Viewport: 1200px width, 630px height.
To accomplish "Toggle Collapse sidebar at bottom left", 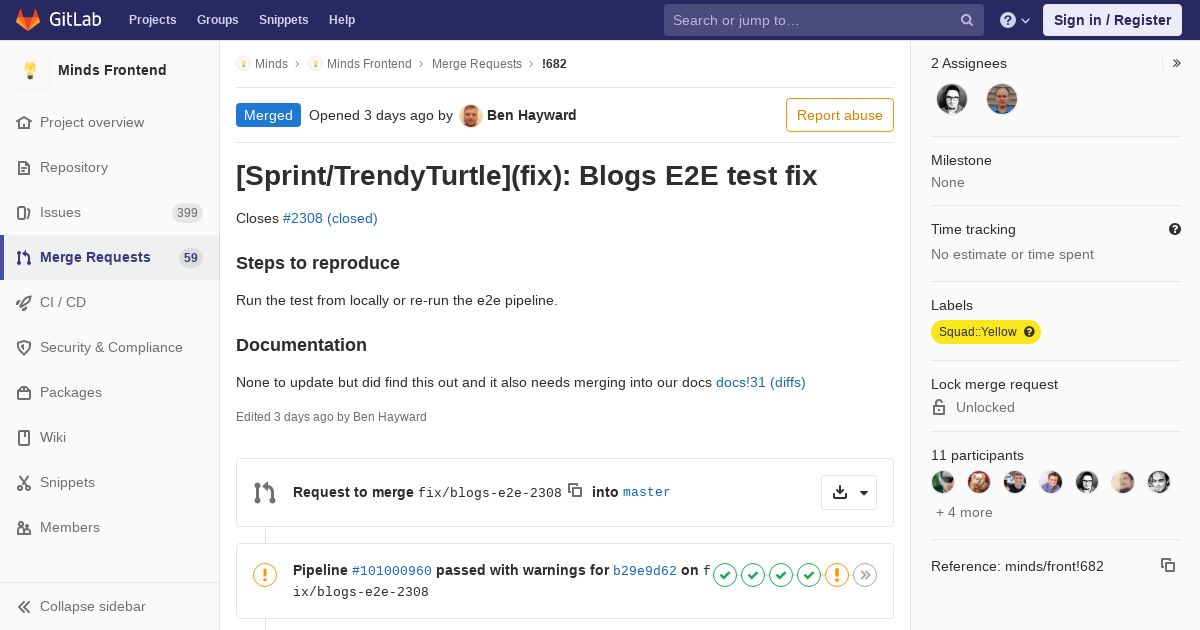I will [x=82, y=606].
